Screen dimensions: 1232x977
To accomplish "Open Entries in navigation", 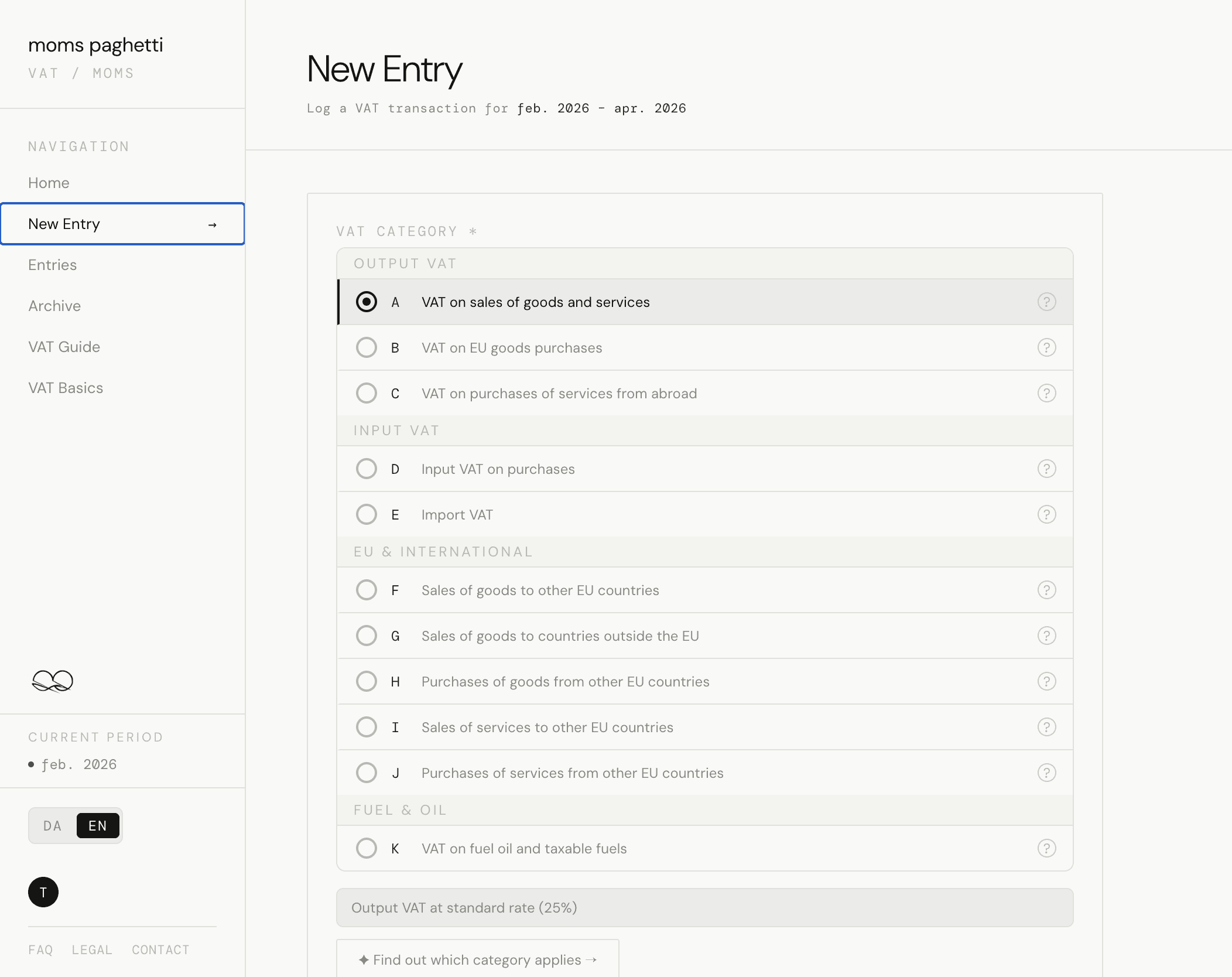I will 53,265.
